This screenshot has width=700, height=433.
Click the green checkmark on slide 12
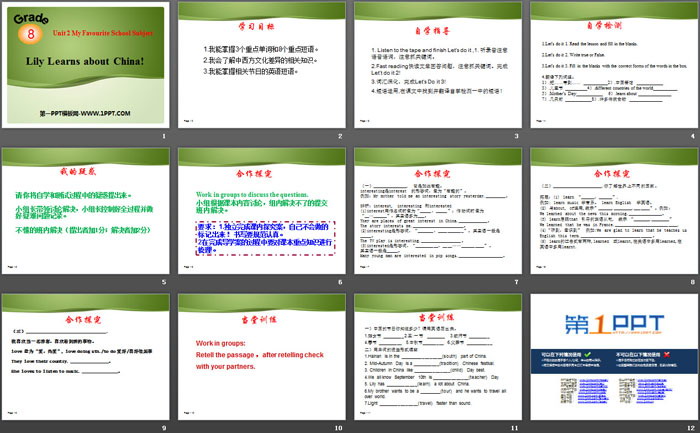coord(587,354)
